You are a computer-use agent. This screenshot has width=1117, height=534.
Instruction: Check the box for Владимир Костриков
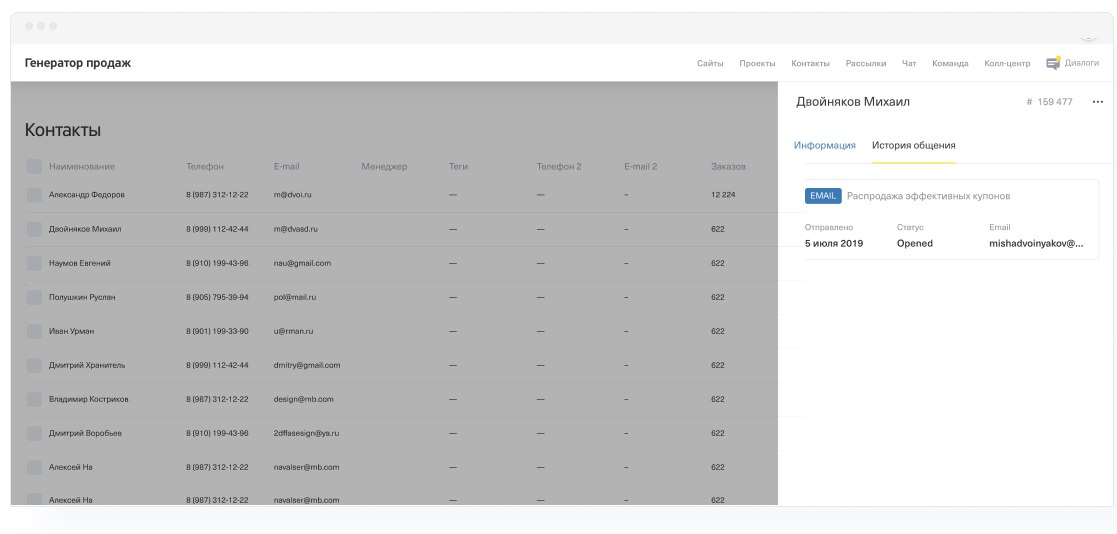pyautogui.click(x=33, y=399)
